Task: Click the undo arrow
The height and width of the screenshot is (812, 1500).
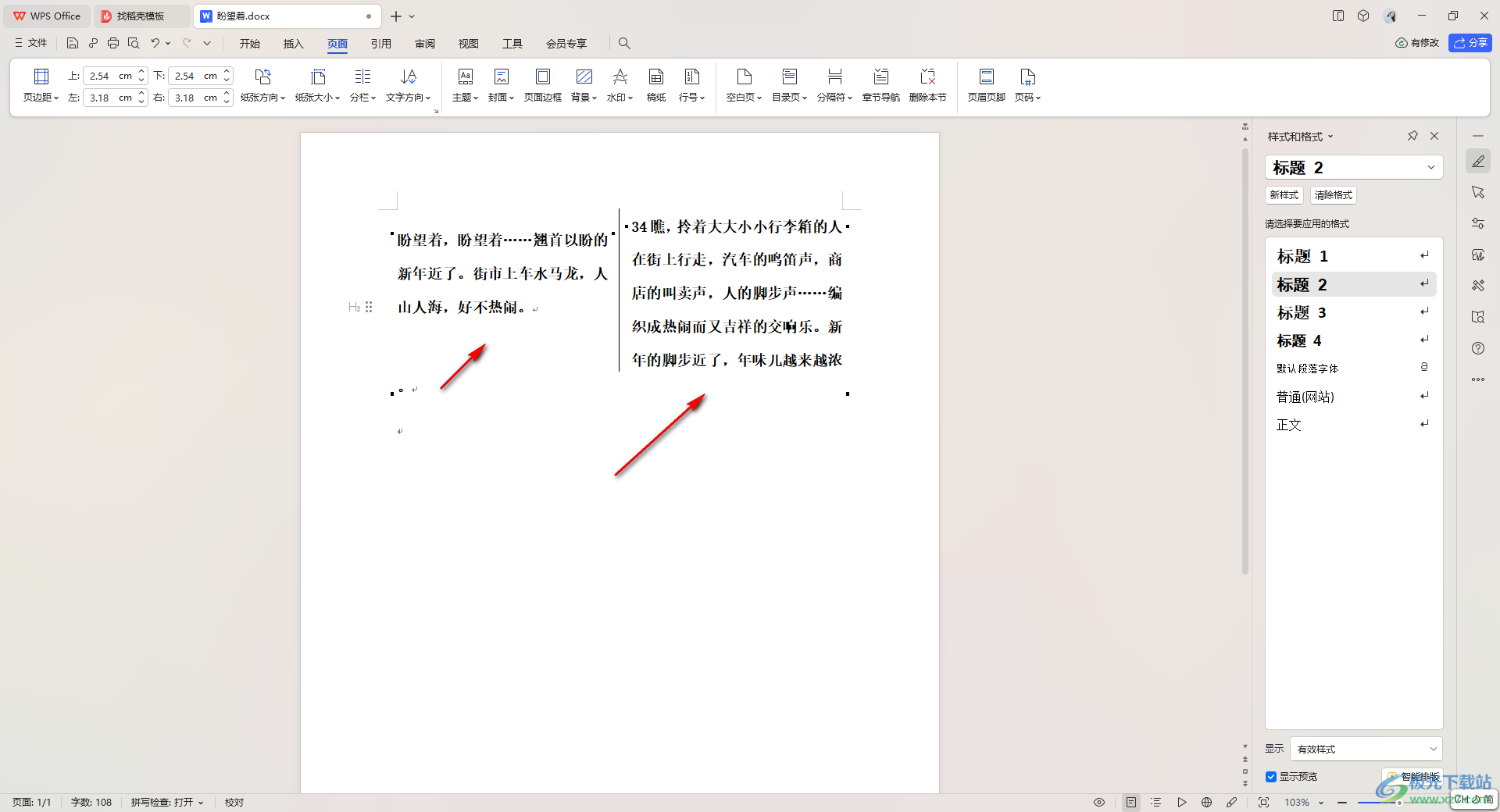Action: (x=155, y=43)
